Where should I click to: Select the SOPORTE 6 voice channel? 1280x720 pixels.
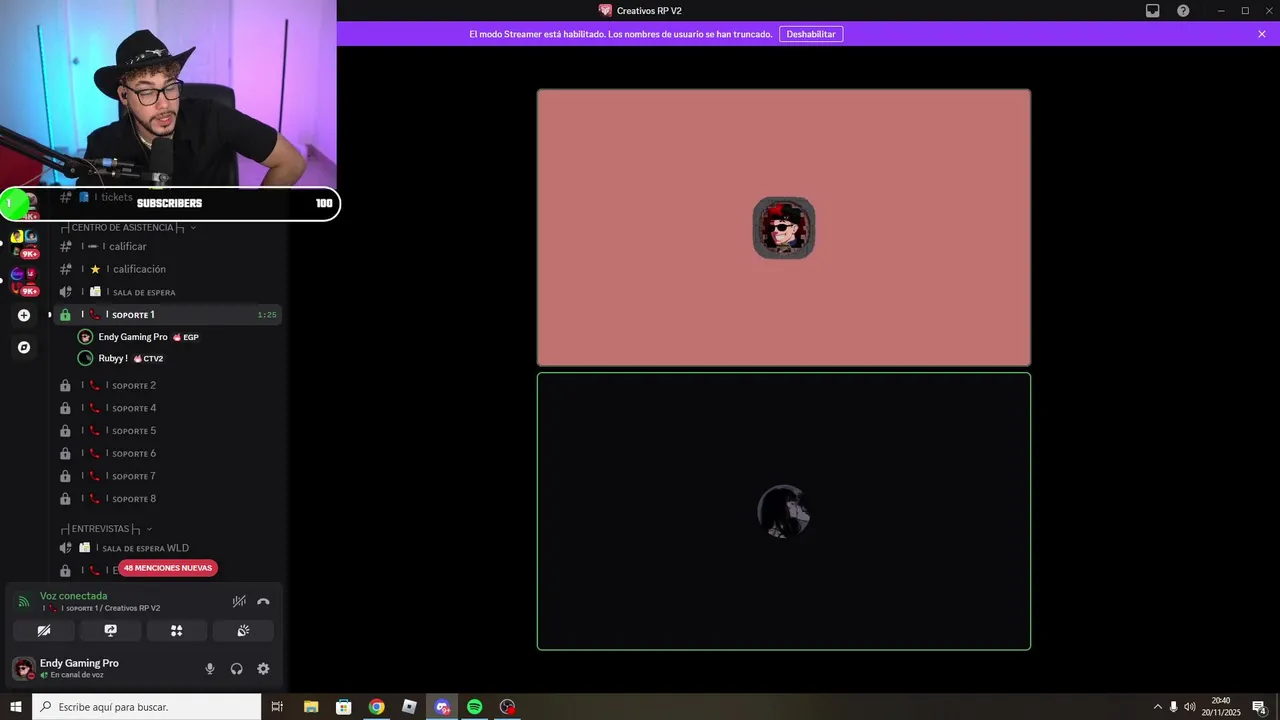point(167,454)
